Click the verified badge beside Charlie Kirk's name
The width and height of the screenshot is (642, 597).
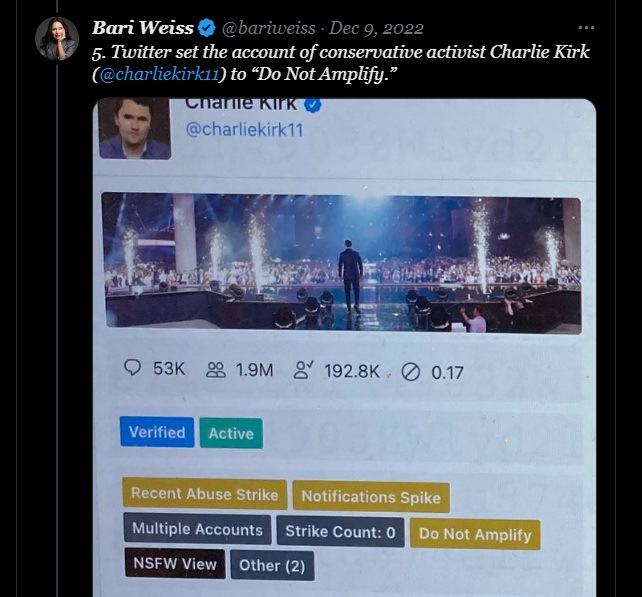tap(312, 104)
